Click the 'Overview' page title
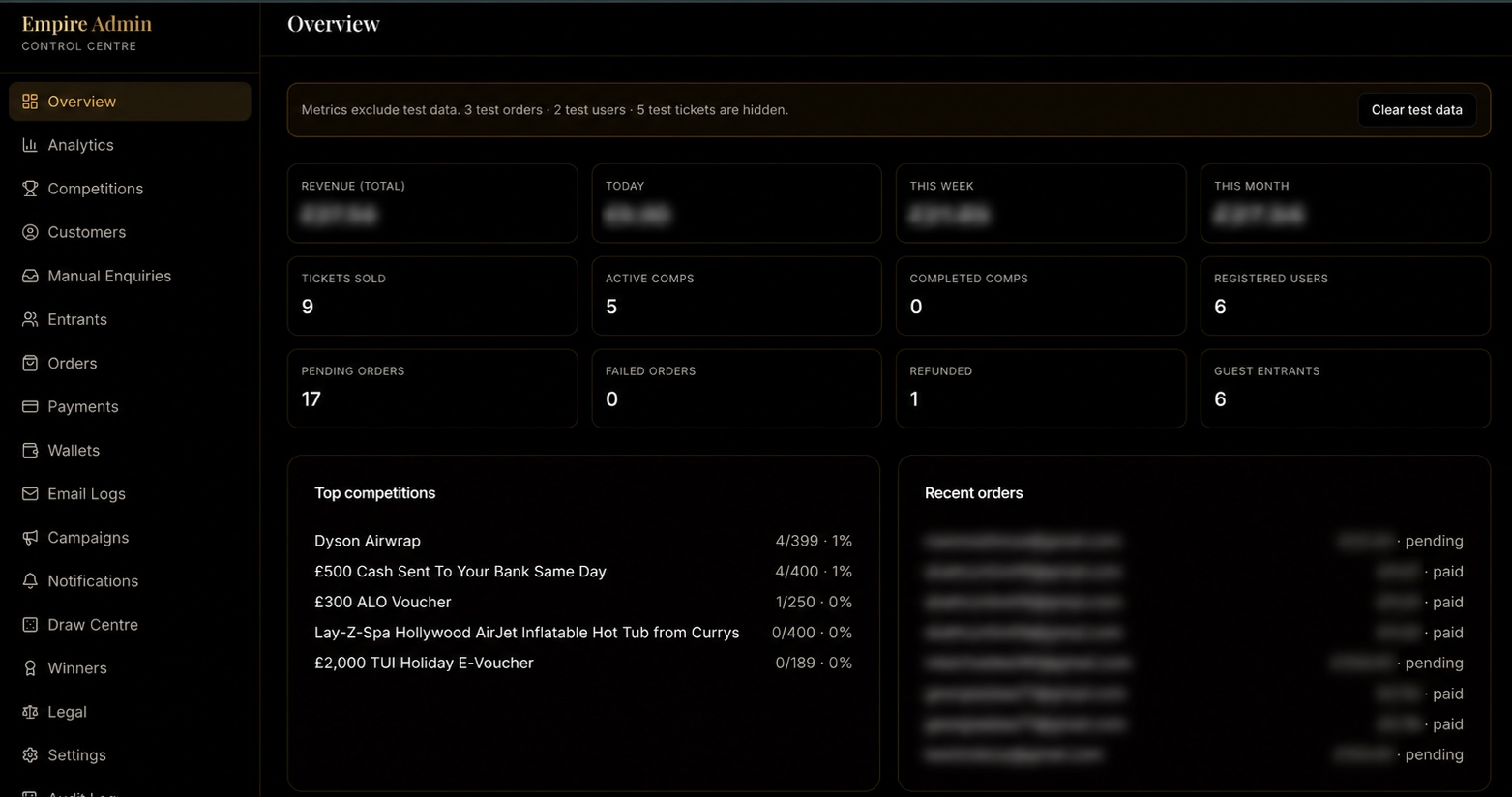 334,24
